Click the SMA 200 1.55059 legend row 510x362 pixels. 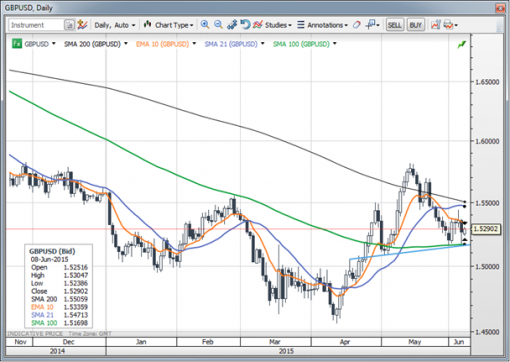click(x=59, y=299)
